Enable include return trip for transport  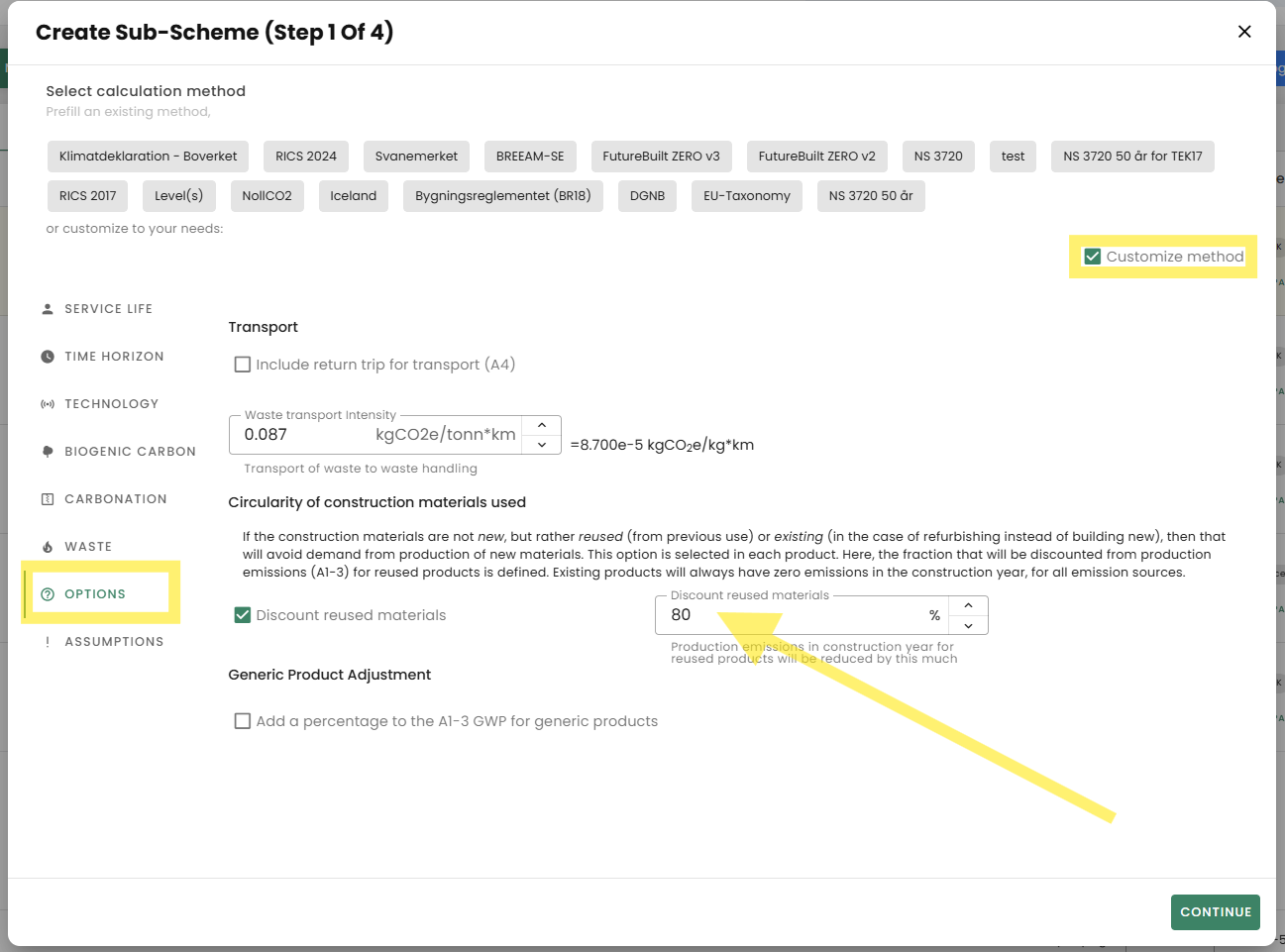point(243,365)
